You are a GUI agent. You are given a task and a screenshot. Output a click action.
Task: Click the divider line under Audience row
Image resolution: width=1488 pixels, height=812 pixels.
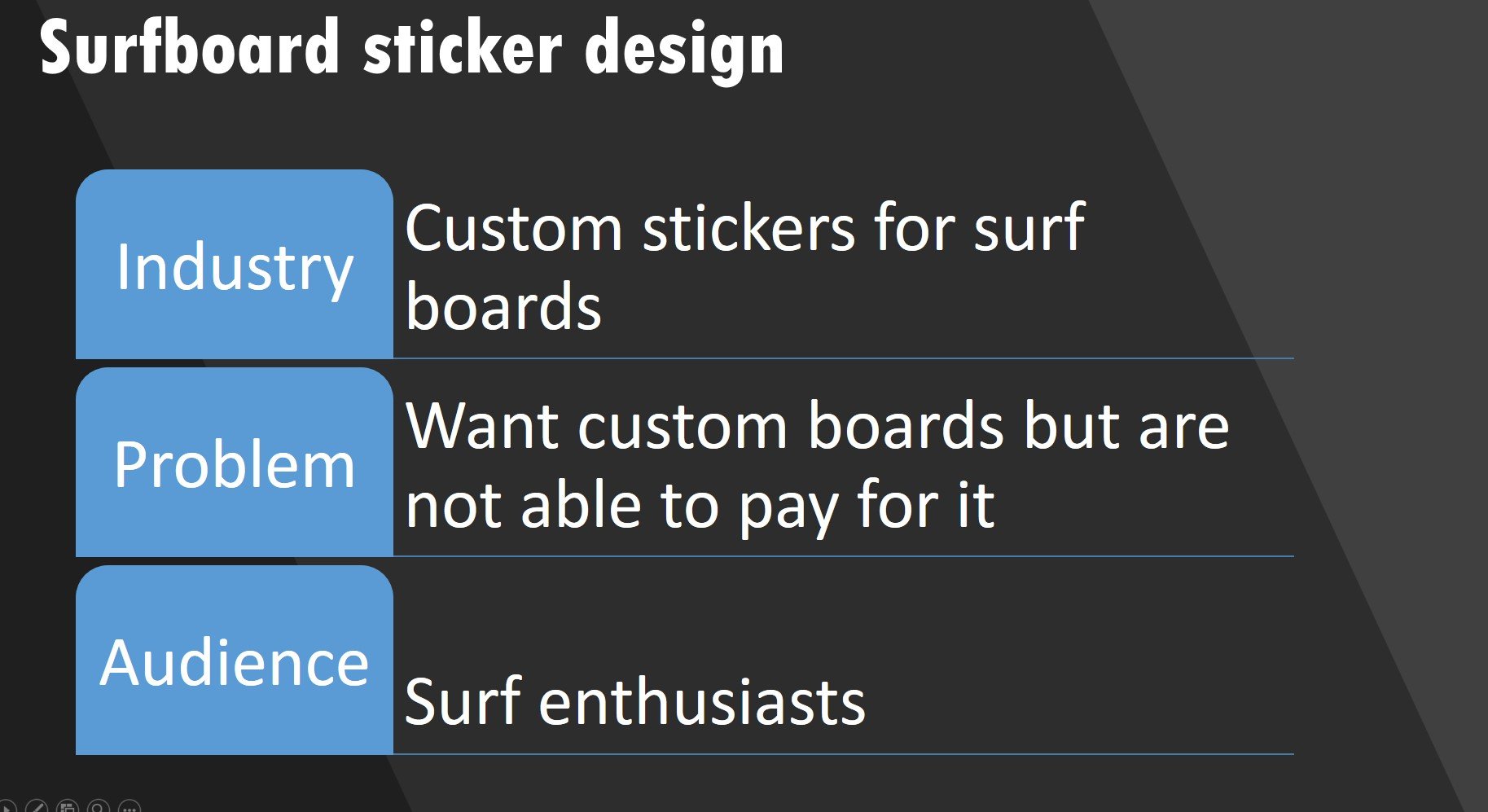pos(843,754)
